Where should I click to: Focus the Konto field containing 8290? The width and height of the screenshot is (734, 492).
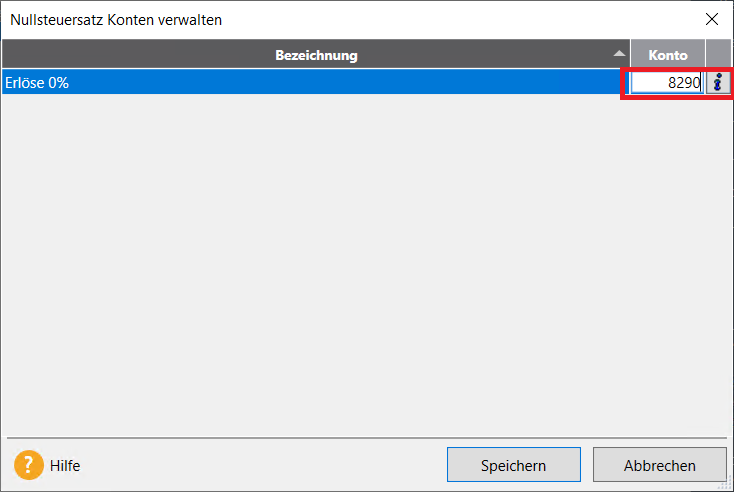pyautogui.click(x=667, y=82)
